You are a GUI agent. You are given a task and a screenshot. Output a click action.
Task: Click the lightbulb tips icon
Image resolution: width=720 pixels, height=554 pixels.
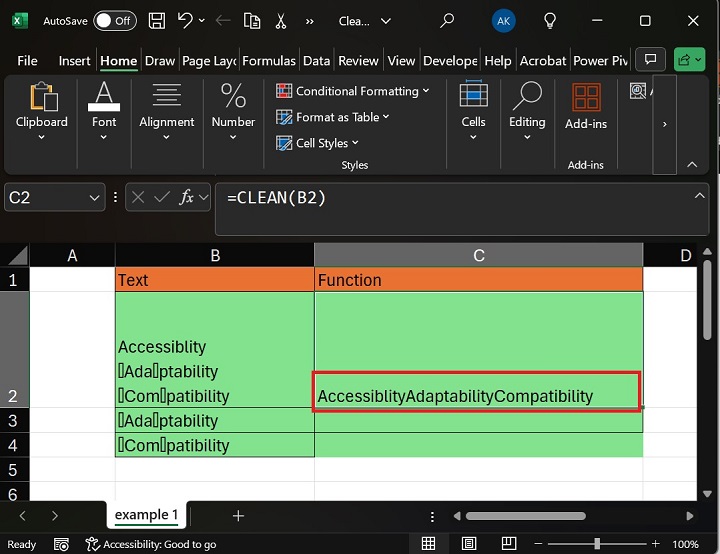549,20
